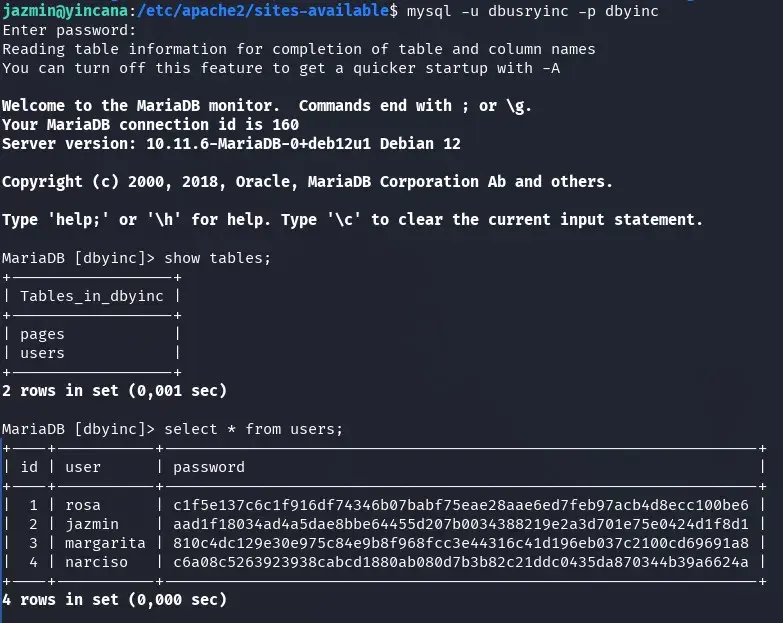Screen dimensions: 783x623
Task: Click jazmin's password hash starting aad1f180
Action: (x=461, y=524)
